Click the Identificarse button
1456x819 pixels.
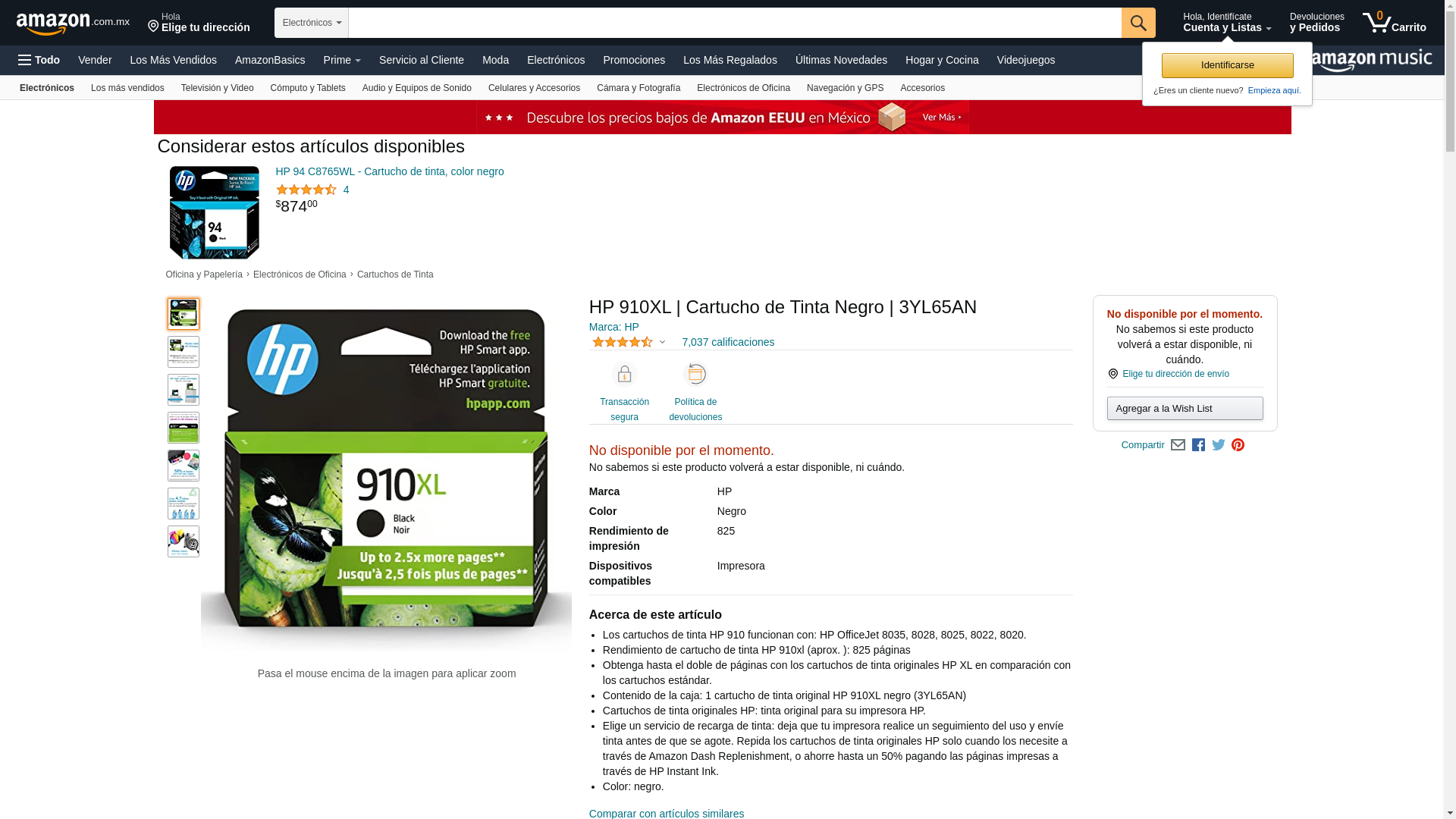point(1227,65)
